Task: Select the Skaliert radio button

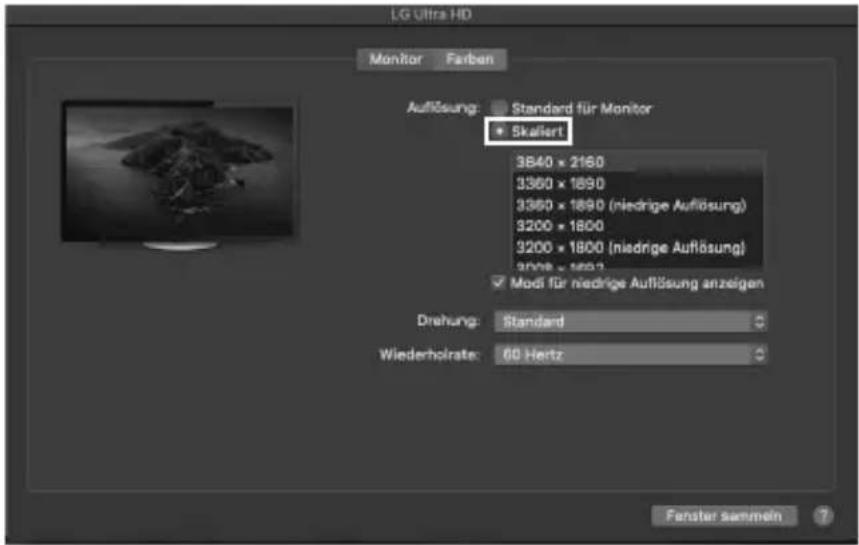Action: coord(499,131)
